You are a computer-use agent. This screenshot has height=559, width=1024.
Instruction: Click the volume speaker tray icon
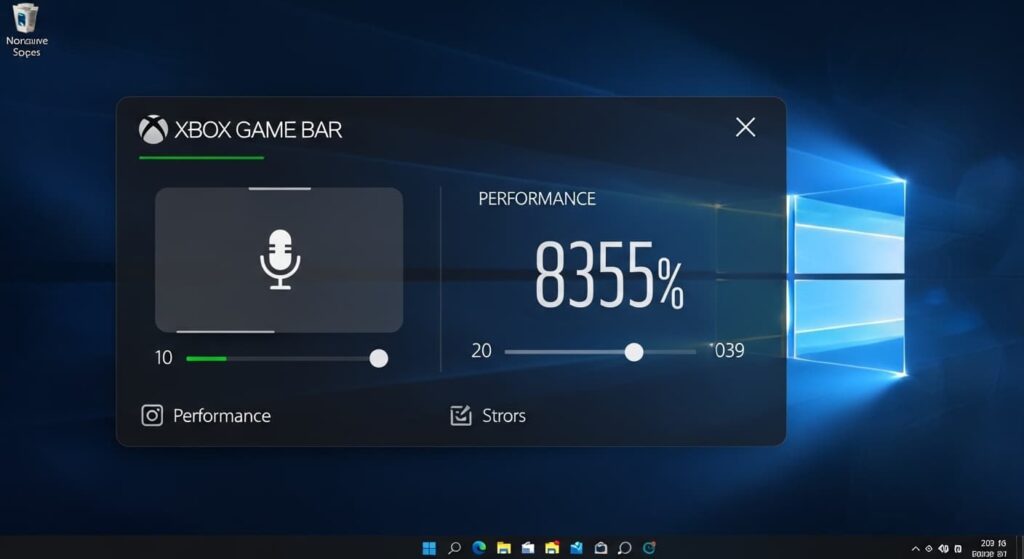pyautogui.click(x=944, y=549)
